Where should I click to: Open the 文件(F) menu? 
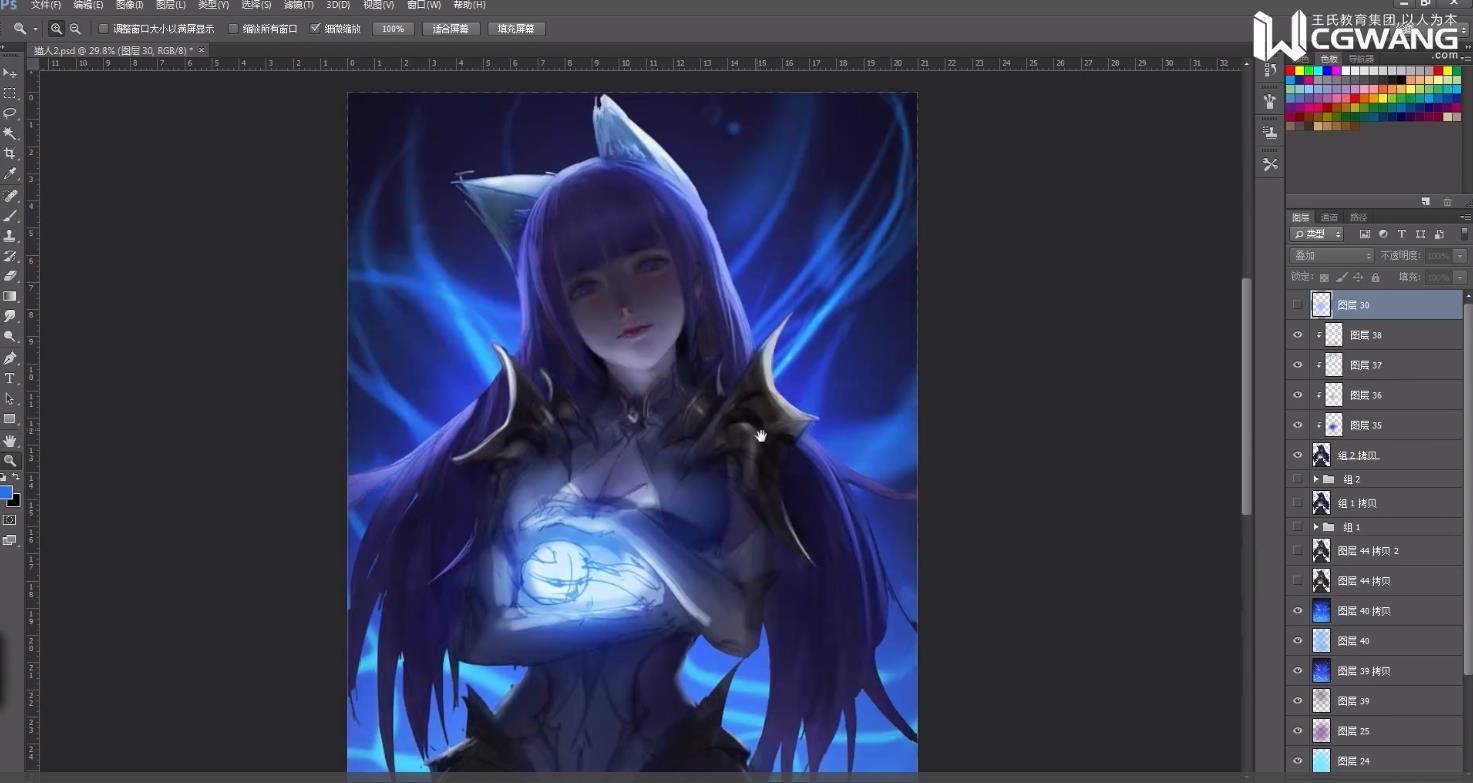pos(46,5)
